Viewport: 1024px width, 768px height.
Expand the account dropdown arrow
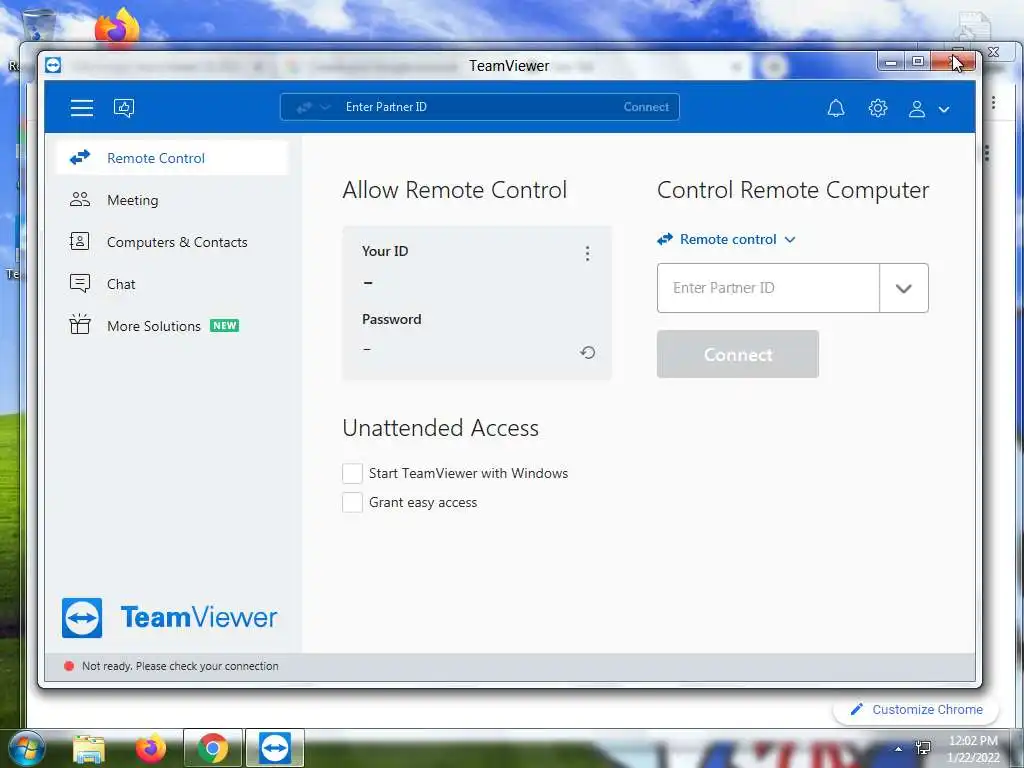coord(944,110)
